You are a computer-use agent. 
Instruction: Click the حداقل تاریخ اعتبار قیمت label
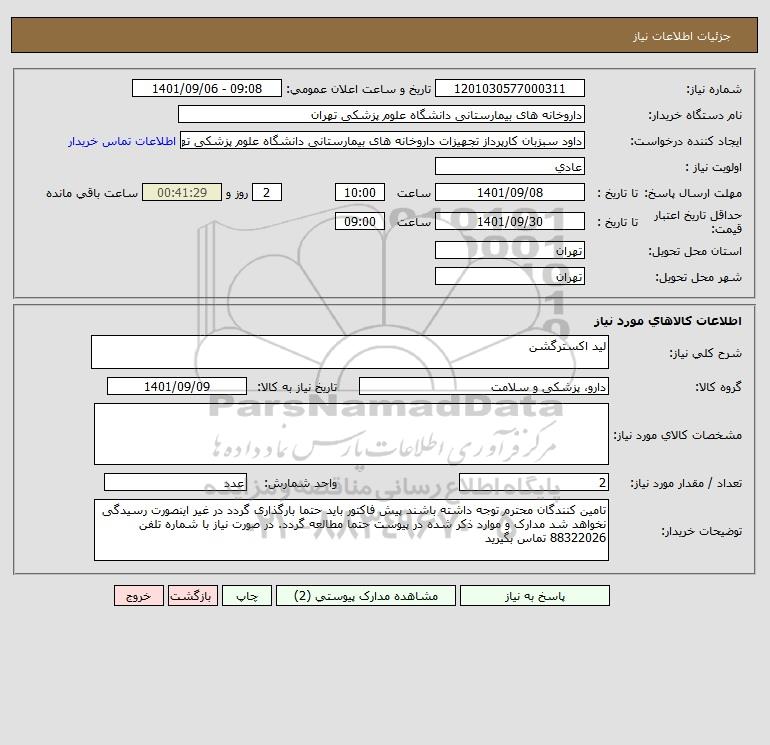pyautogui.click(x=698, y=222)
